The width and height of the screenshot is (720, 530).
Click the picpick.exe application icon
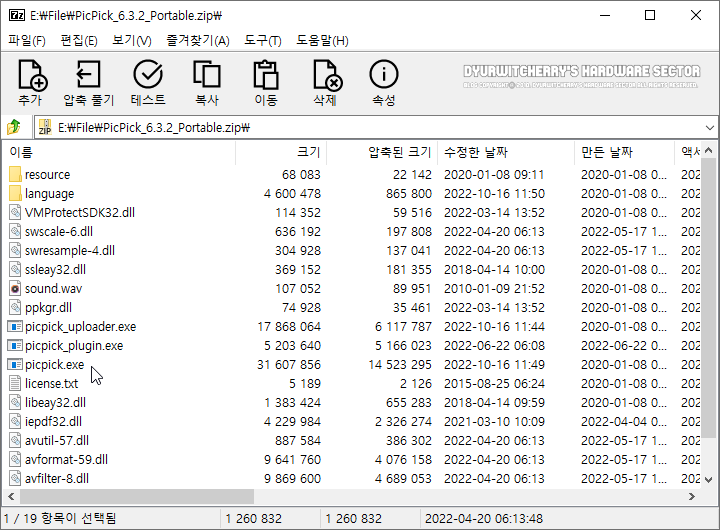click(15, 365)
